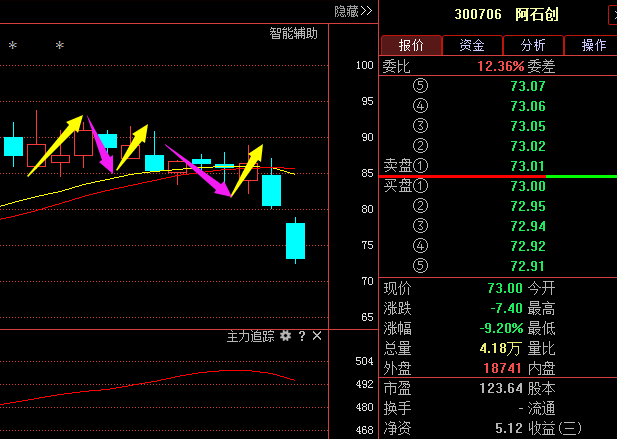
Task: Click the first asterisk marker on chart
Action: pyautogui.click(x=13, y=46)
